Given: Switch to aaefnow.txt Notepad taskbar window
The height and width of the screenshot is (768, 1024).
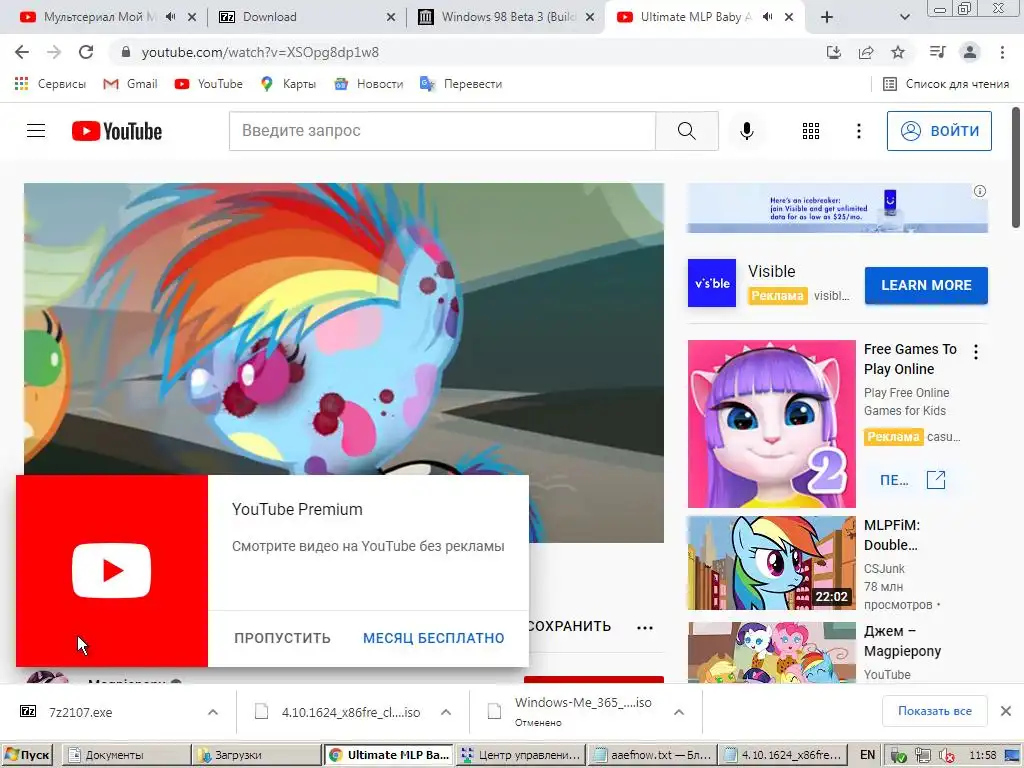Looking at the screenshot, I should click(x=651, y=755).
